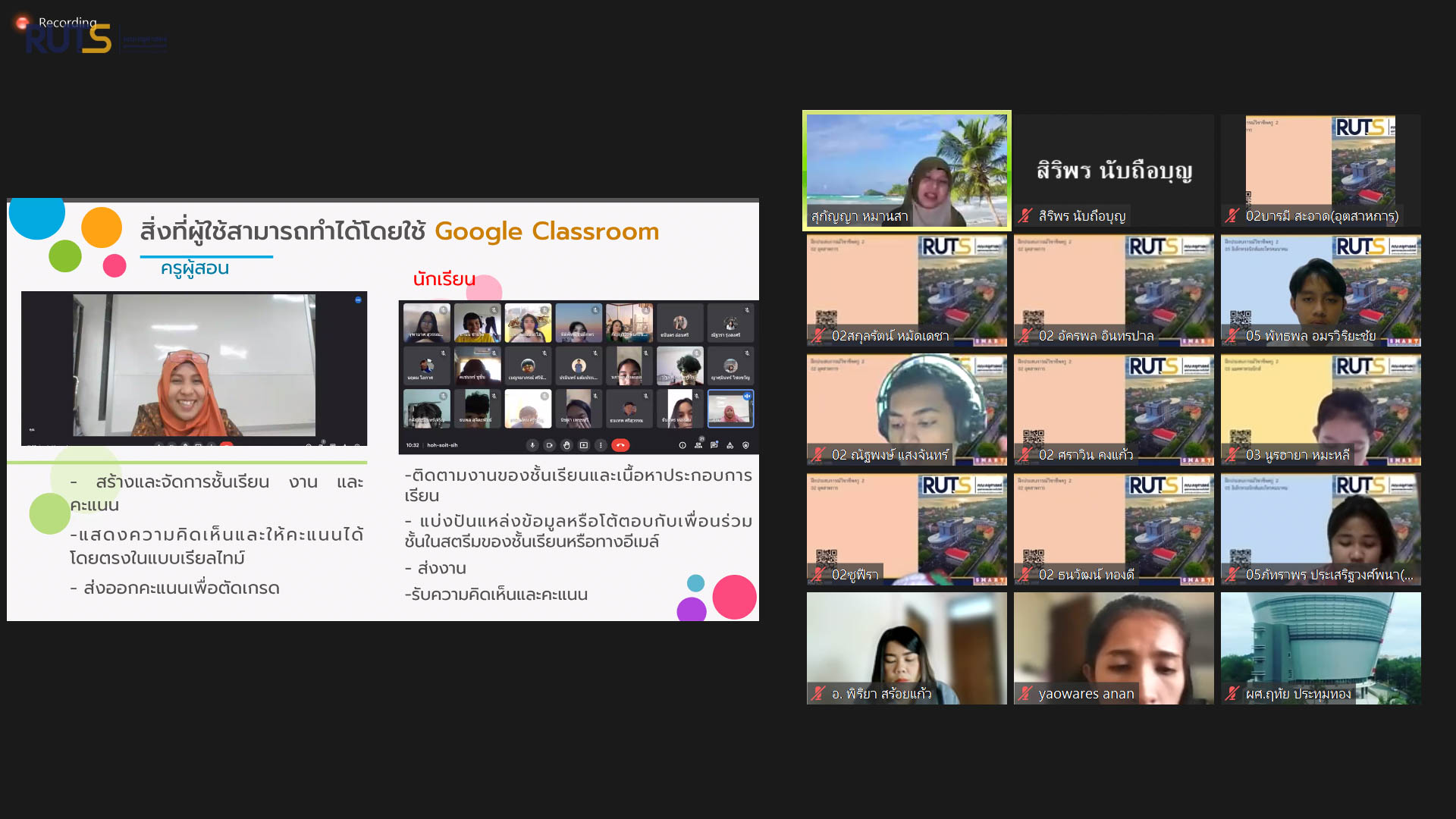Image resolution: width=1456 pixels, height=819 pixels.
Task: Click muted mic icon on 02บารมี สะอาด tile
Action: [x=1232, y=216]
